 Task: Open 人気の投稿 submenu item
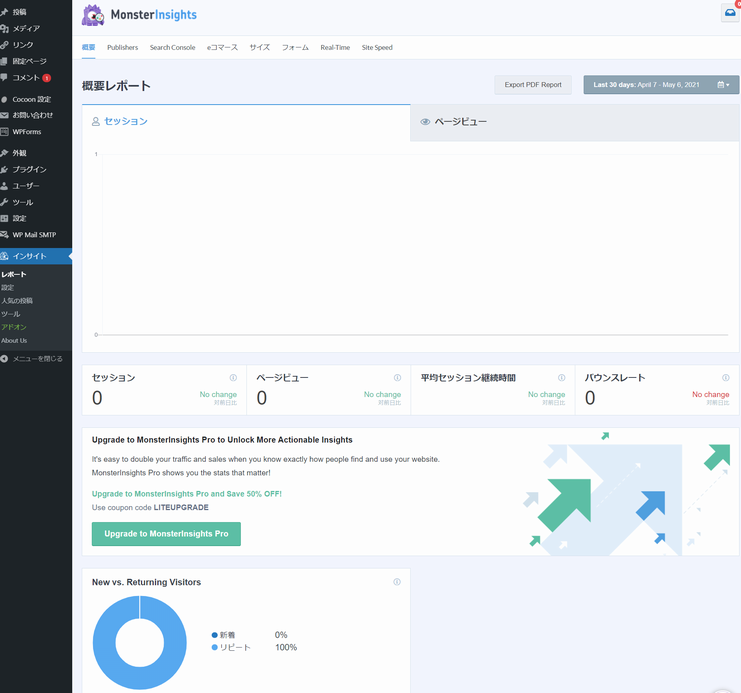point(17,301)
